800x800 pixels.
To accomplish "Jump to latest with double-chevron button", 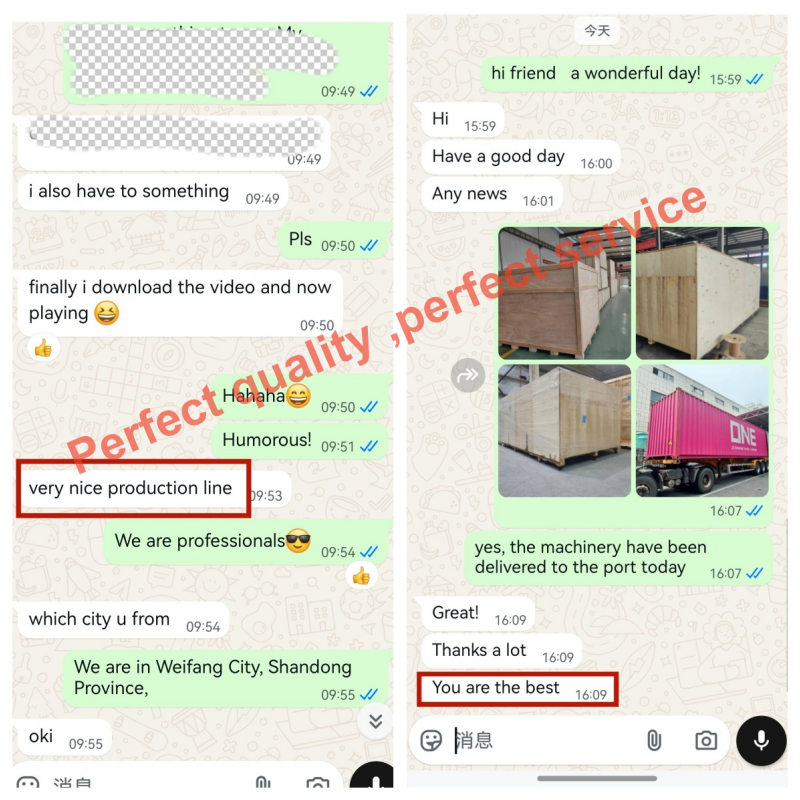I will point(376,720).
